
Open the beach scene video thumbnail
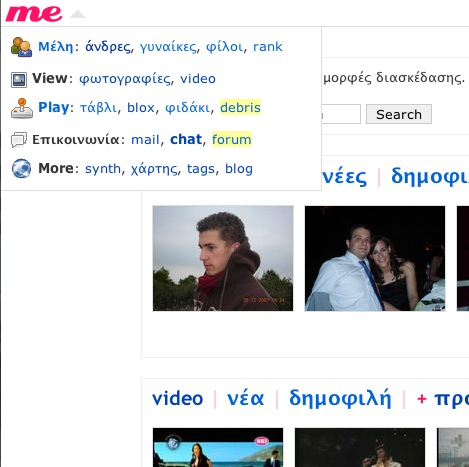click(218, 447)
